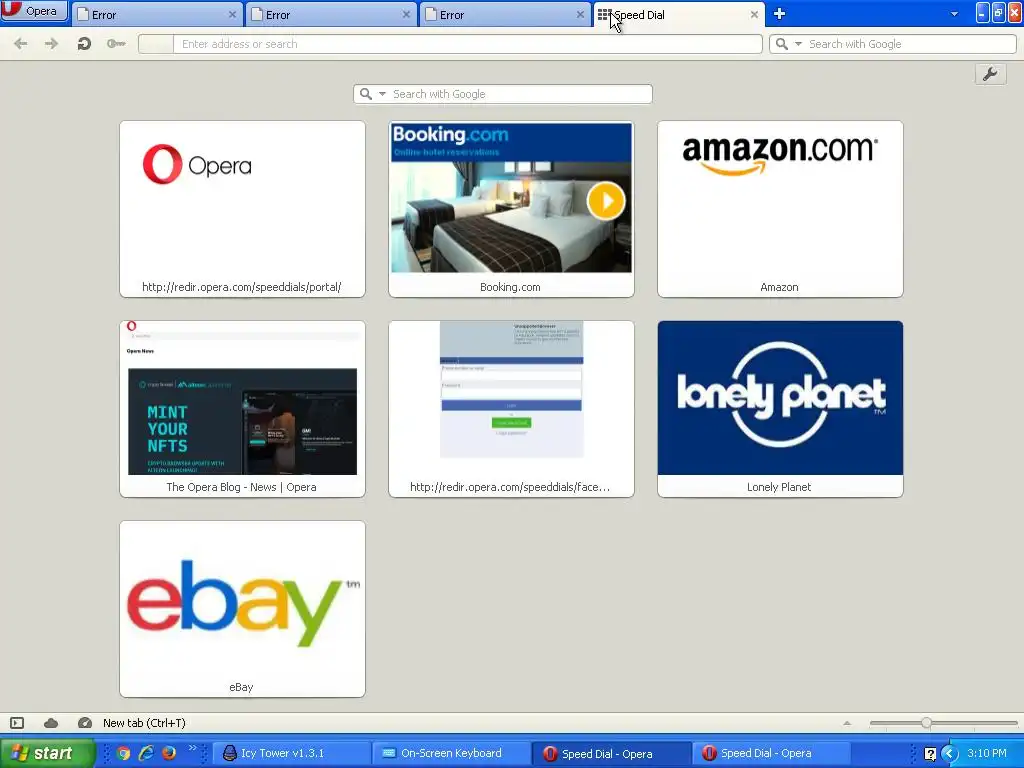Screen dimensions: 1024x768
Task: Open Opera Link cloud icon
Action: 51,723
